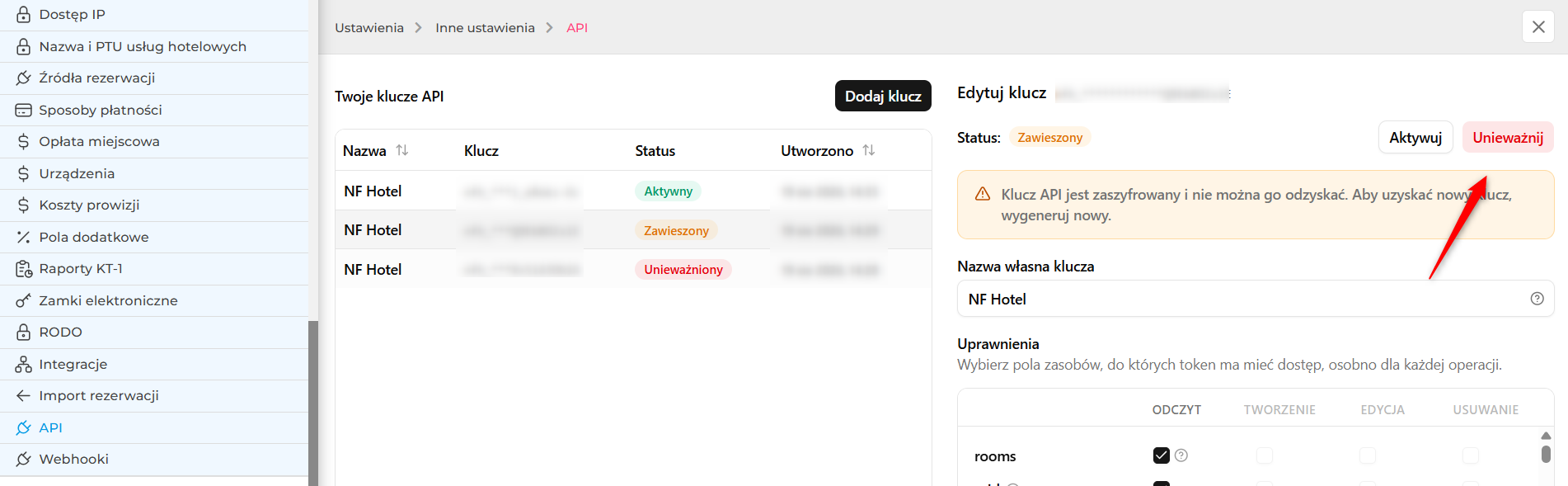Click the rooms resource label
The width and height of the screenshot is (1568, 486).
tap(995, 456)
